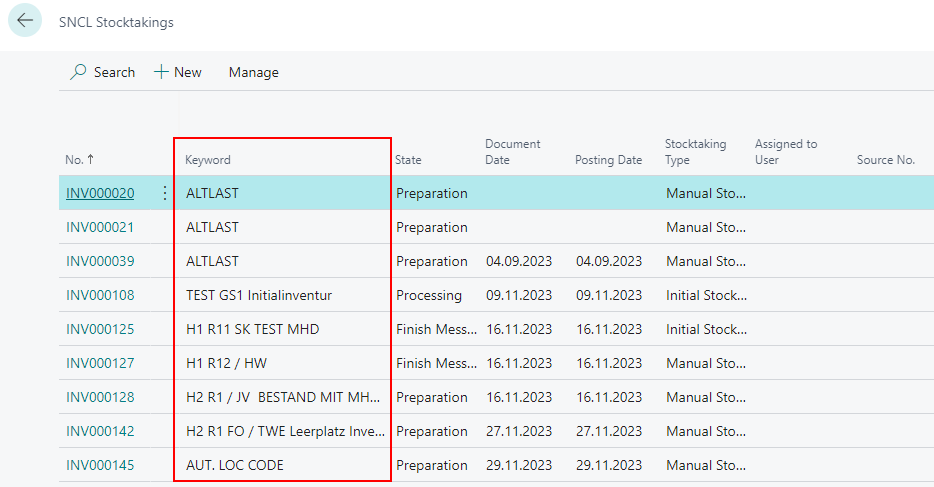The width and height of the screenshot is (934, 487).
Task: Click the Search magnifier icon
Action: pos(78,72)
